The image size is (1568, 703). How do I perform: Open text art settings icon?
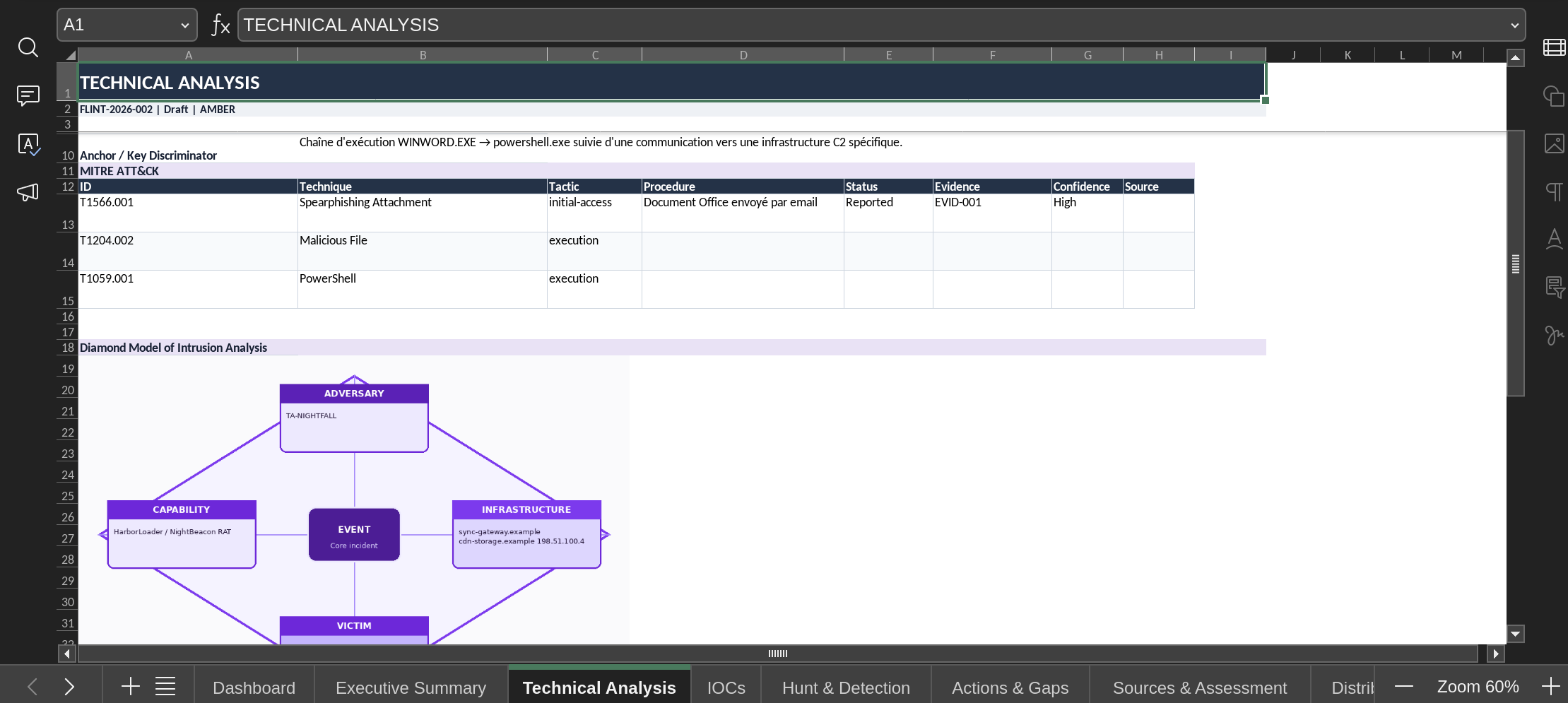[1554, 239]
